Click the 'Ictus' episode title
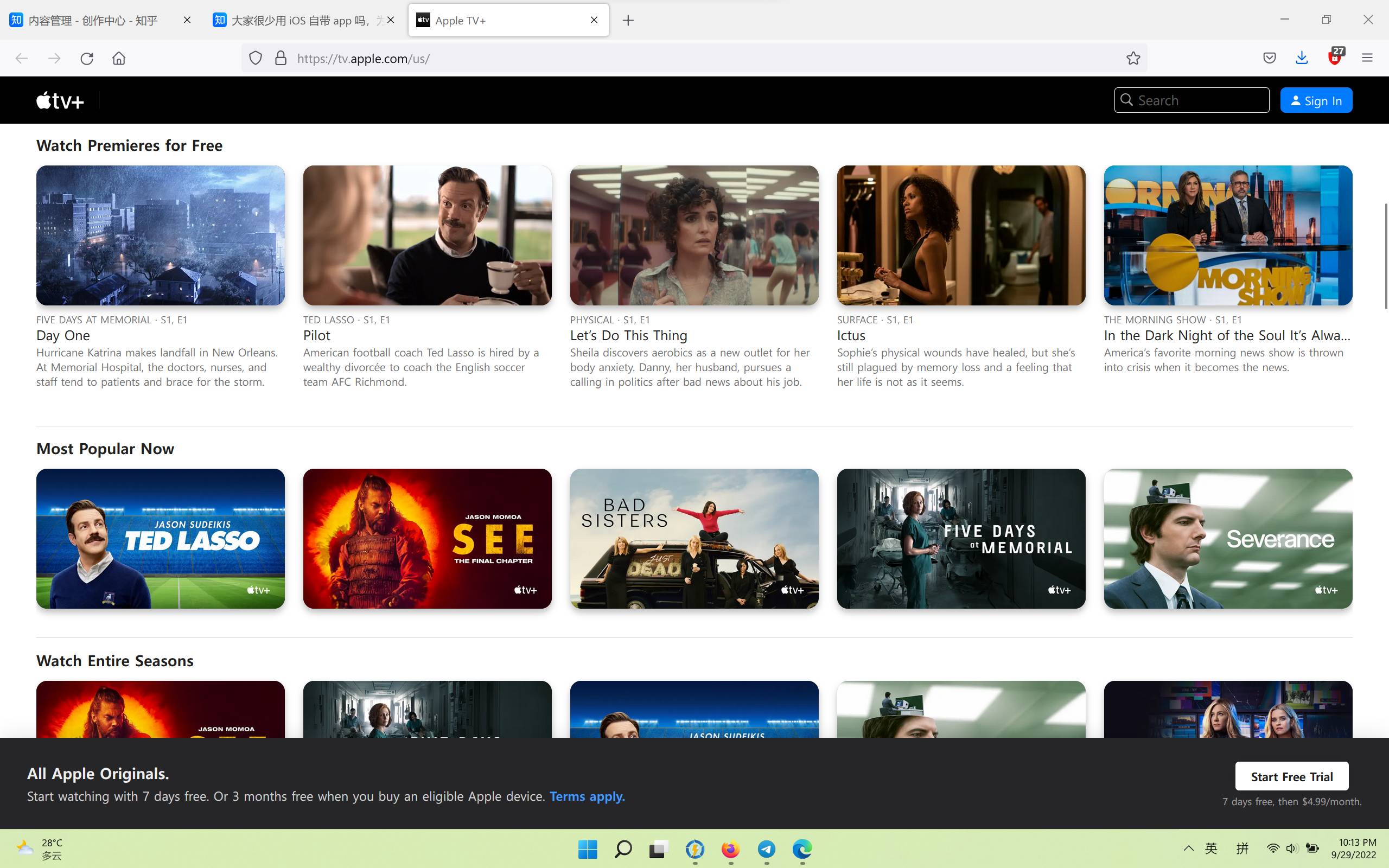Image resolution: width=1389 pixels, height=868 pixels. [x=851, y=335]
